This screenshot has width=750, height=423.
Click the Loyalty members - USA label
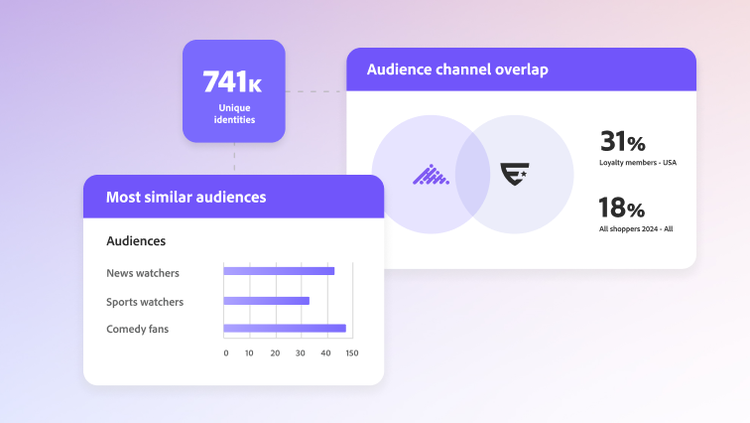pos(637,162)
